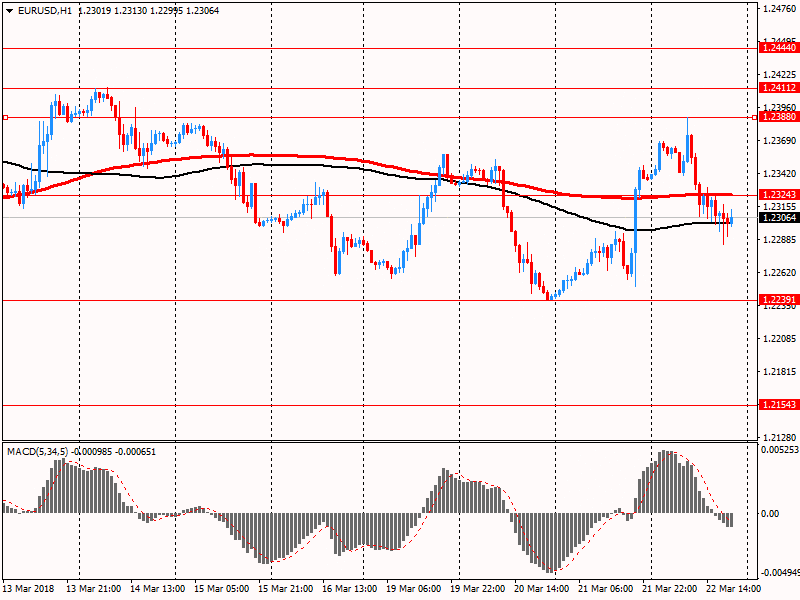800x600 pixels.
Task: Click the 1.22885 price scale value
Action: click(x=780, y=240)
